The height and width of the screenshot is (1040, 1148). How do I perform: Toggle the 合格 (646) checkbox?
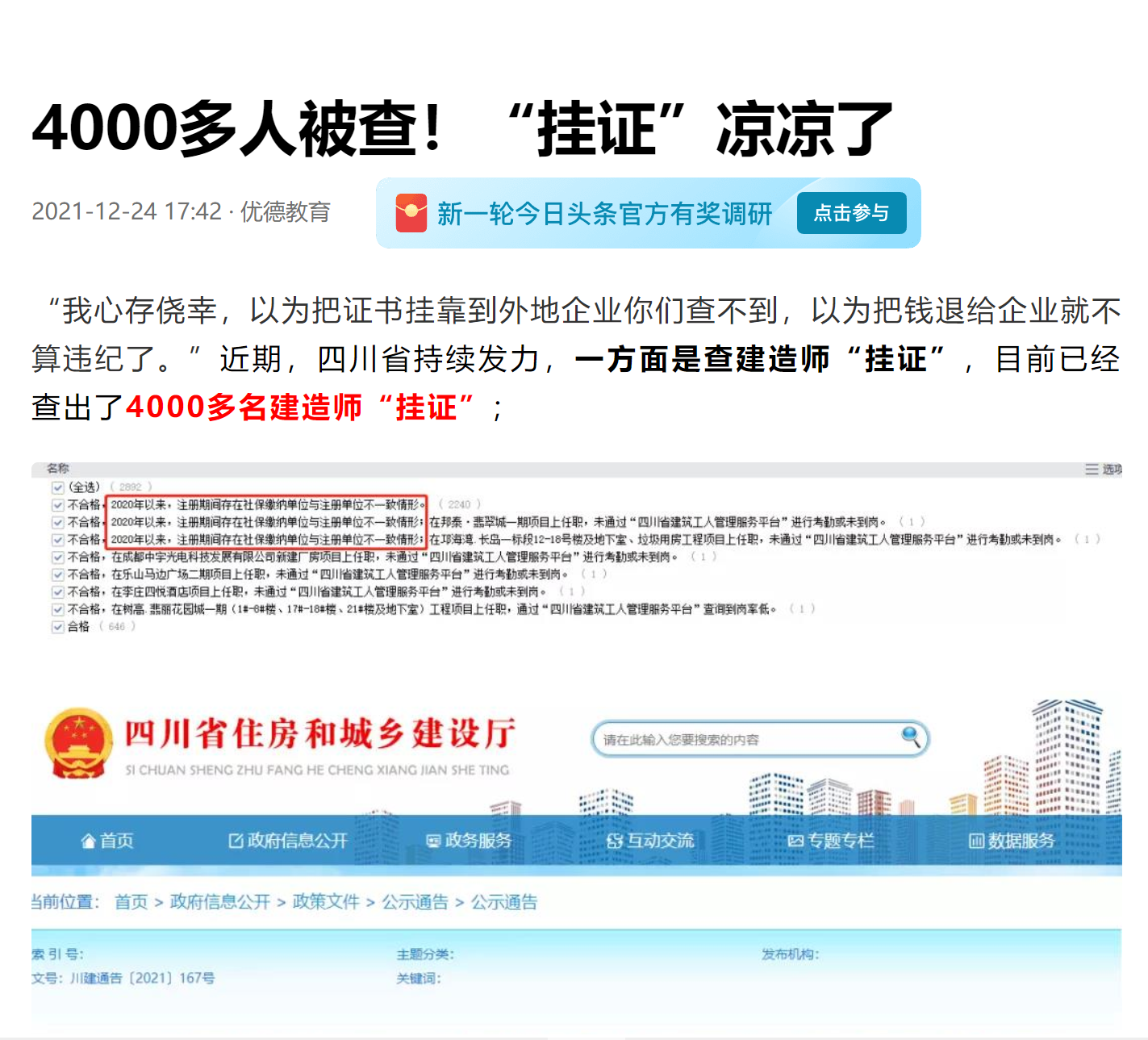(58, 627)
